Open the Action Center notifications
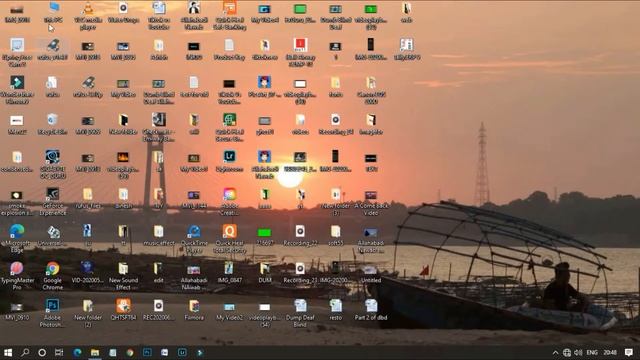The width and height of the screenshot is (640, 360). pyautogui.click(x=629, y=353)
